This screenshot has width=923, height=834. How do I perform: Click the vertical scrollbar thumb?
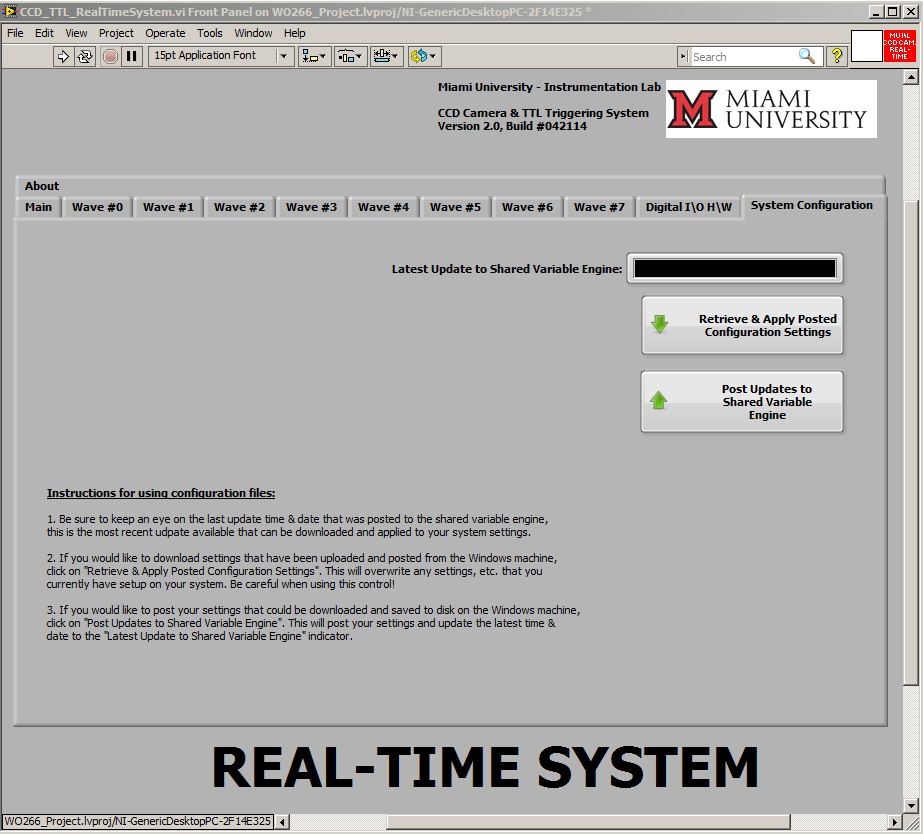pyautogui.click(x=911, y=443)
